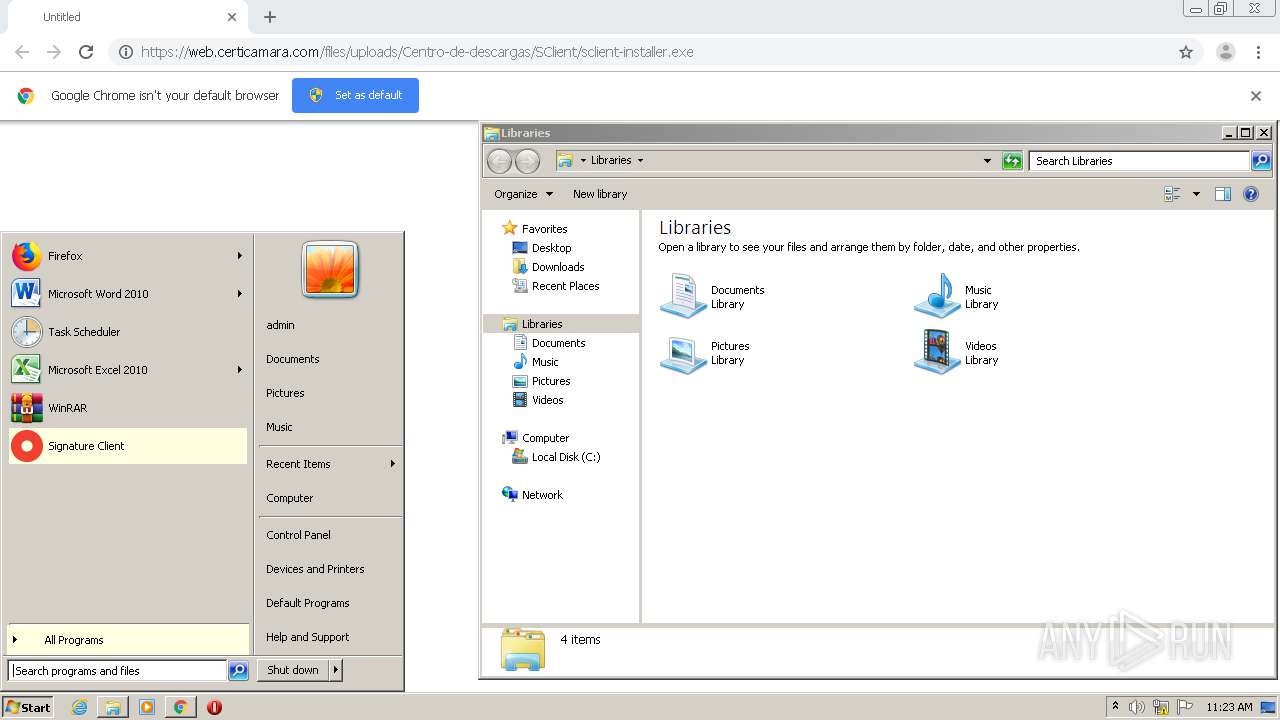Open the Pictures library icon
Image resolution: width=1280 pixels, height=720 pixels.
[x=684, y=352]
